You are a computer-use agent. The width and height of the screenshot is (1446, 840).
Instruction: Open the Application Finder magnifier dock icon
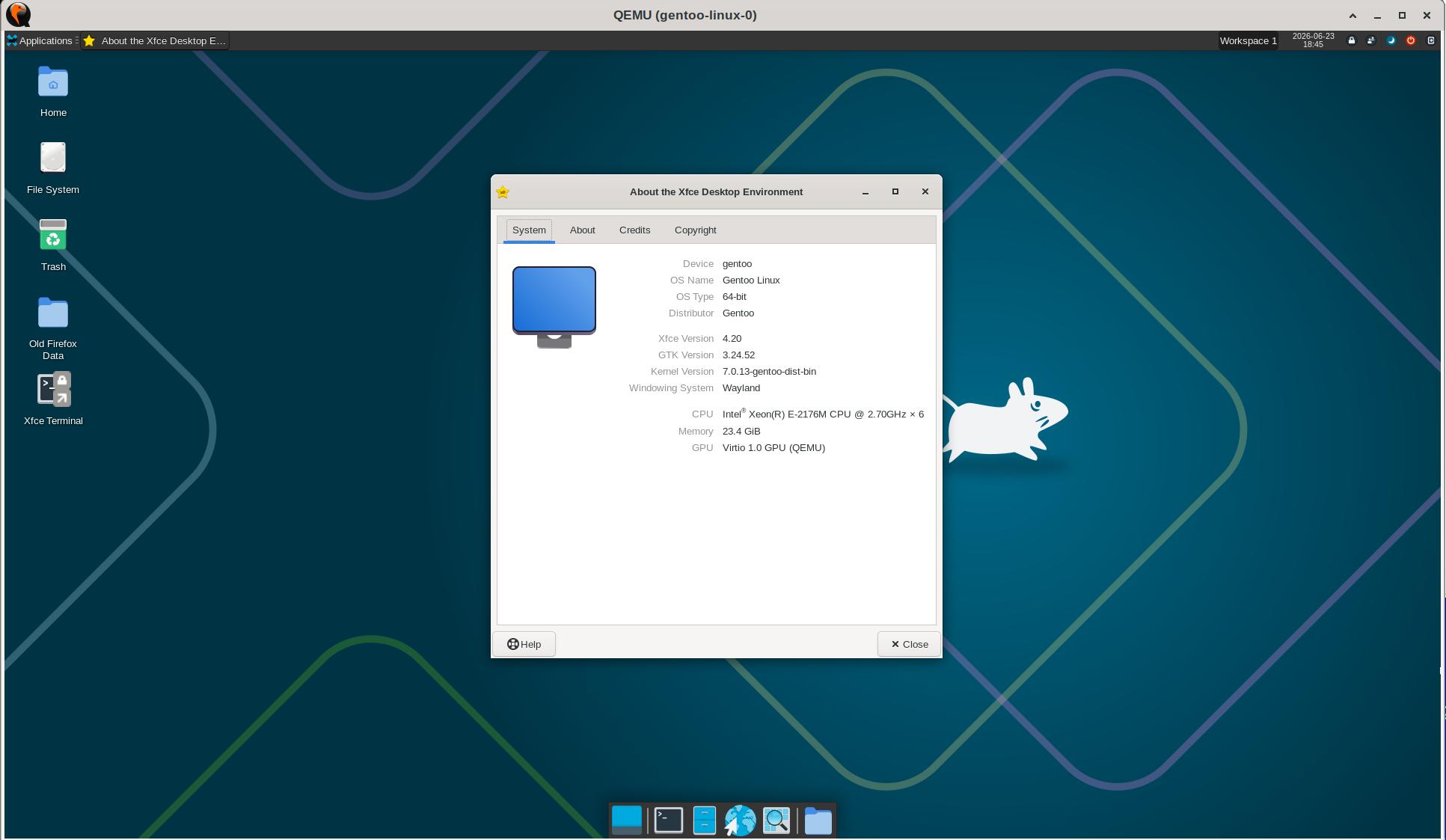pyautogui.click(x=776, y=821)
